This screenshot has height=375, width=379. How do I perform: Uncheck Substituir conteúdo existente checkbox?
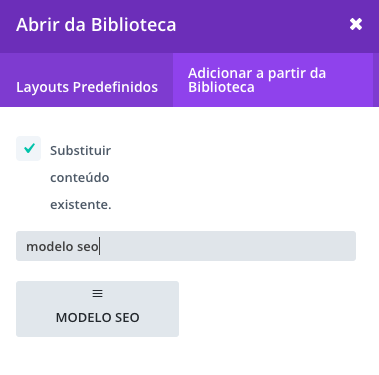pyautogui.click(x=28, y=148)
